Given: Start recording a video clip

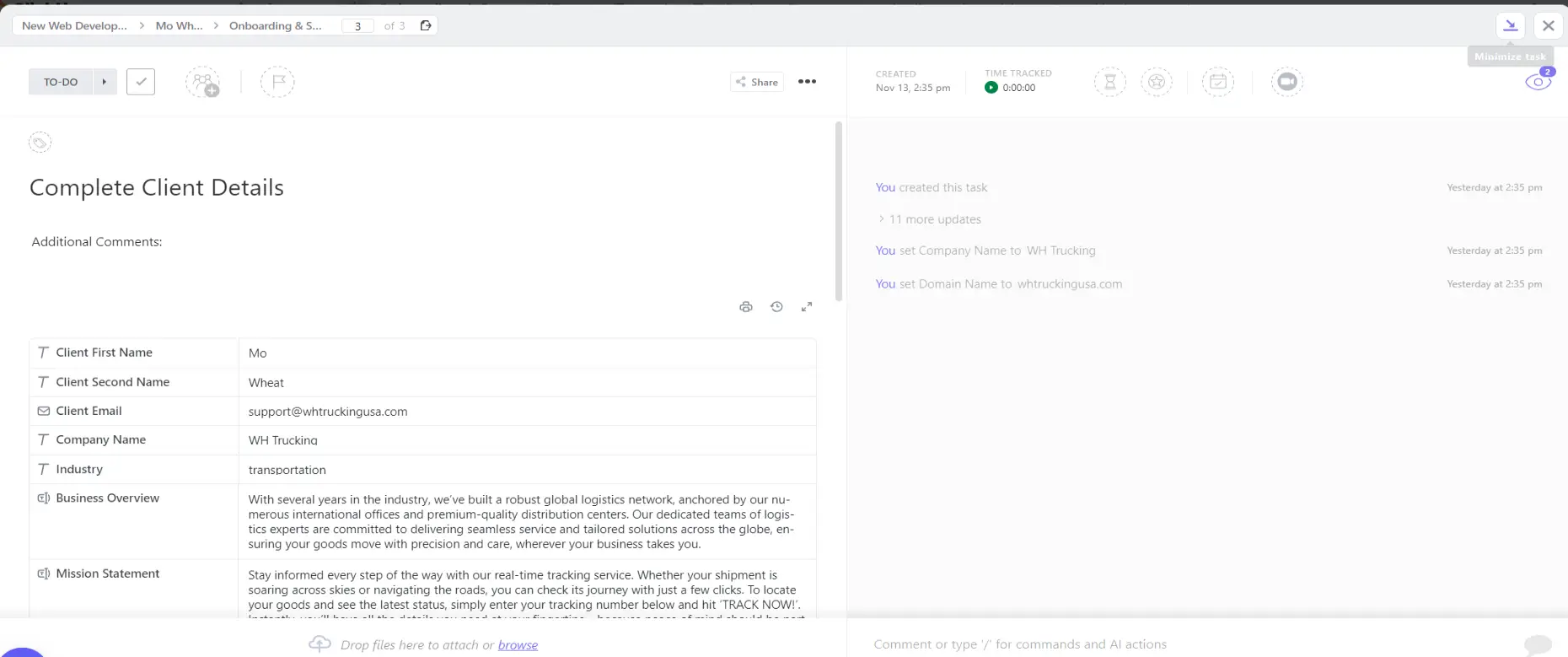Looking at the screenshot, I should [x=1286, y=82].
